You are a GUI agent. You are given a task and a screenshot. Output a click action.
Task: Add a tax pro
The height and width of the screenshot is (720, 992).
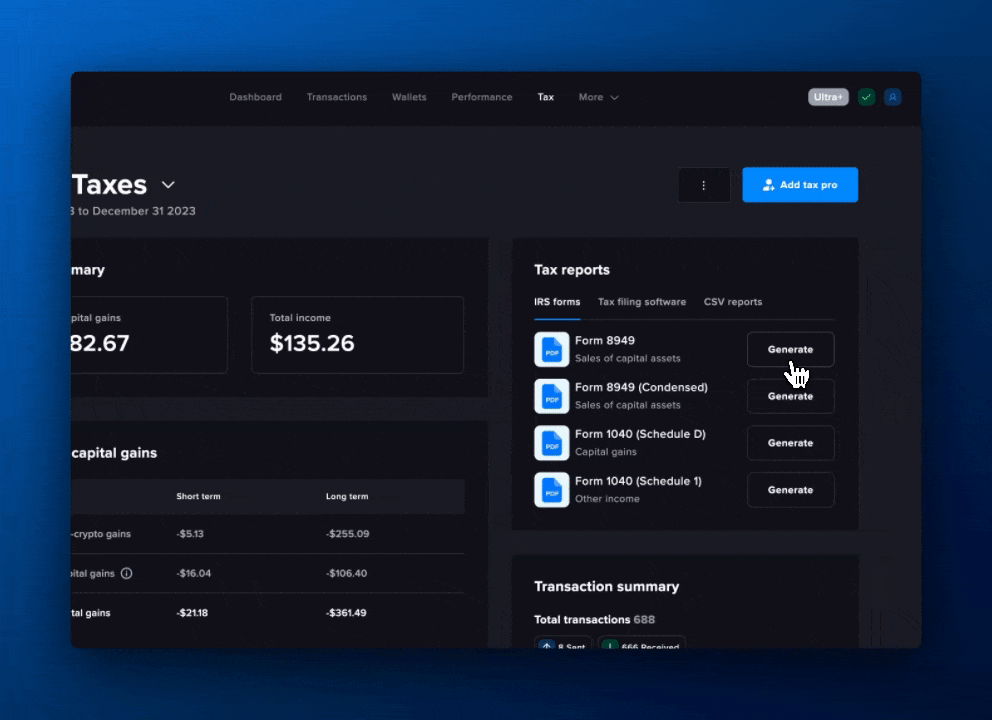click(x=800, y=185)
